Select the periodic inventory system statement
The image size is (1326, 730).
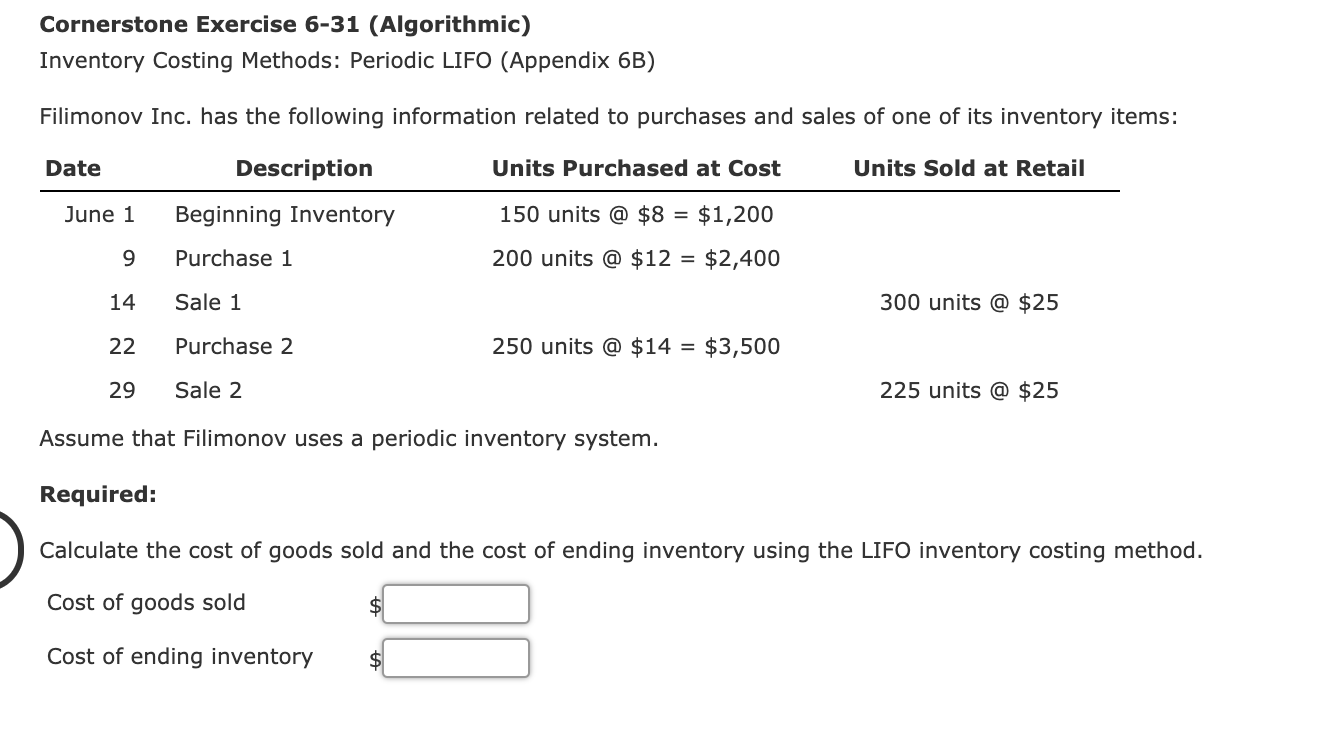point(348,438)
